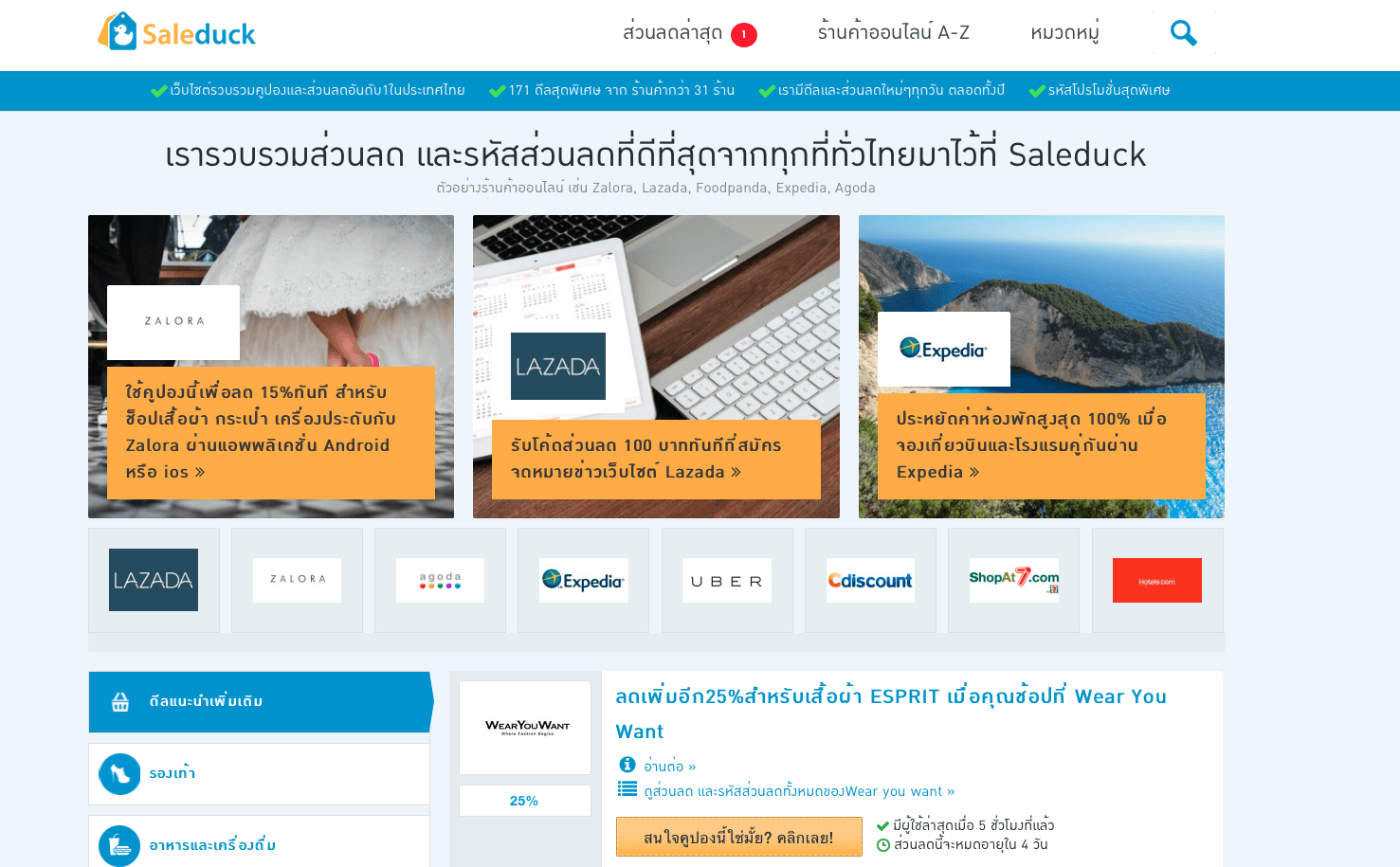1400x867 pixels.
Task: Click the Expedia logo on right banner
Action: [x=944, y=349]
